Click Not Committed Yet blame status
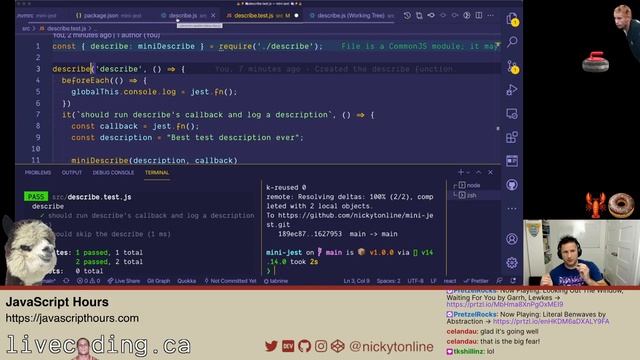Viewport: 640px width, 360px height. click(230, 281)
